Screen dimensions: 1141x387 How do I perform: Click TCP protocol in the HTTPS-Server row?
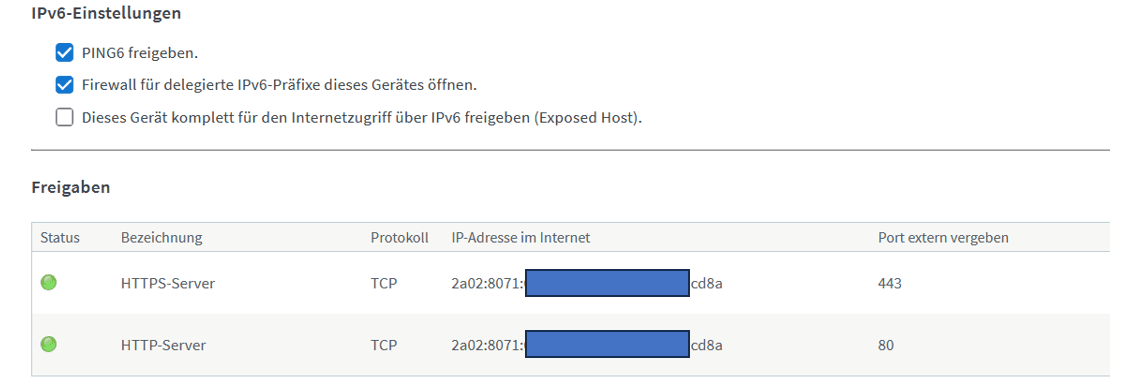(x=383, y=284)
